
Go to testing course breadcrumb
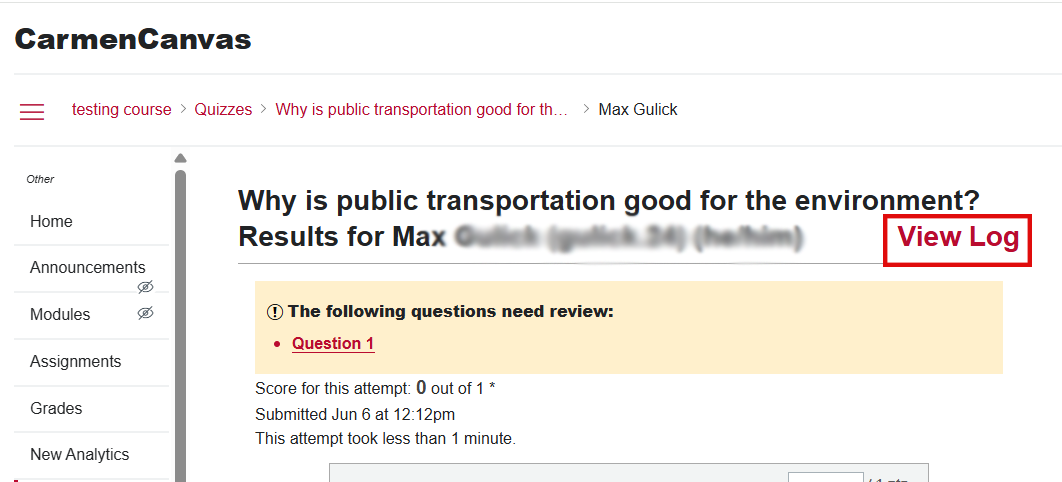point(121,110)
